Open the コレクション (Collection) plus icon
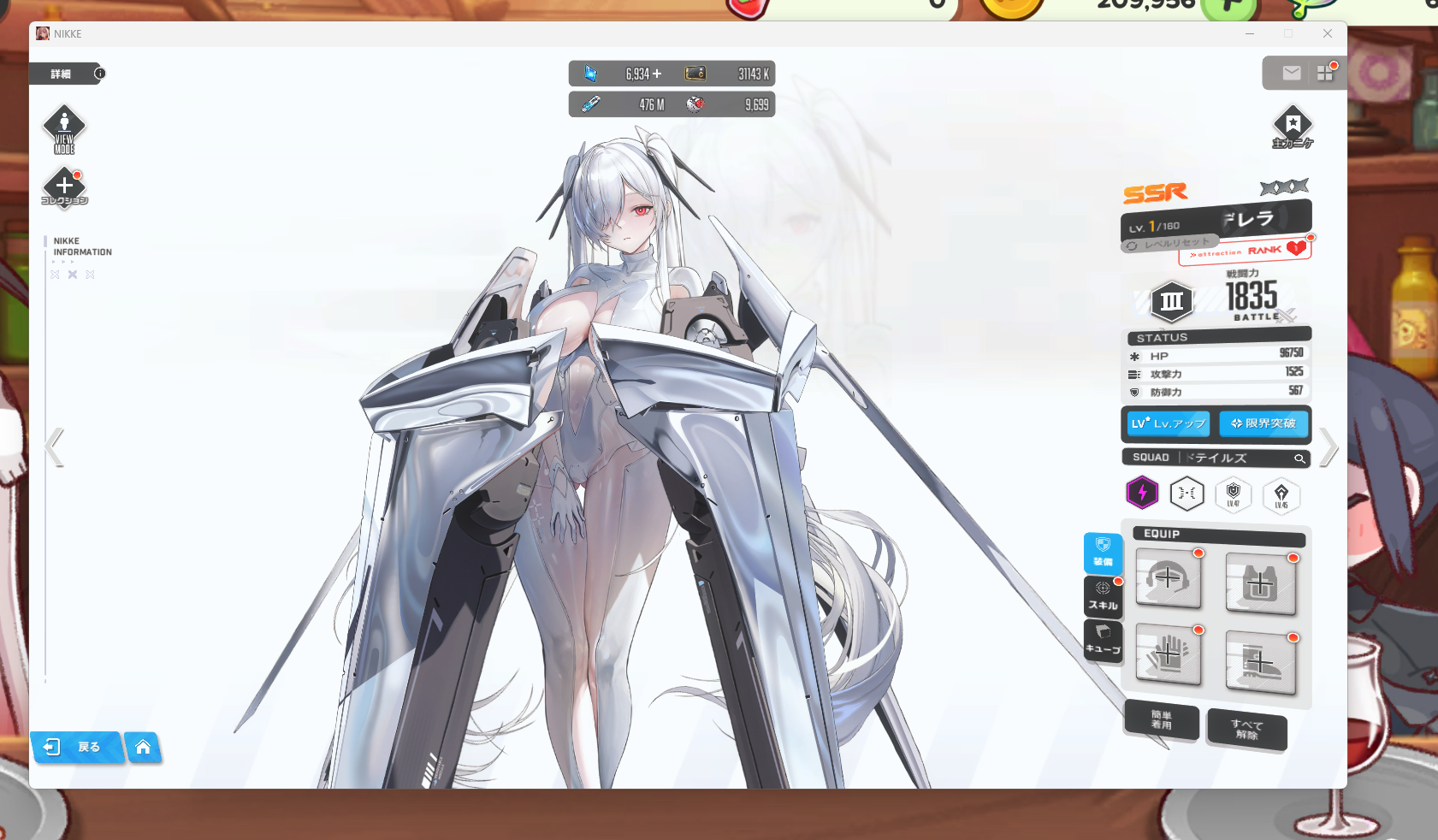The image size is (1438, 840). pos(64,186)
